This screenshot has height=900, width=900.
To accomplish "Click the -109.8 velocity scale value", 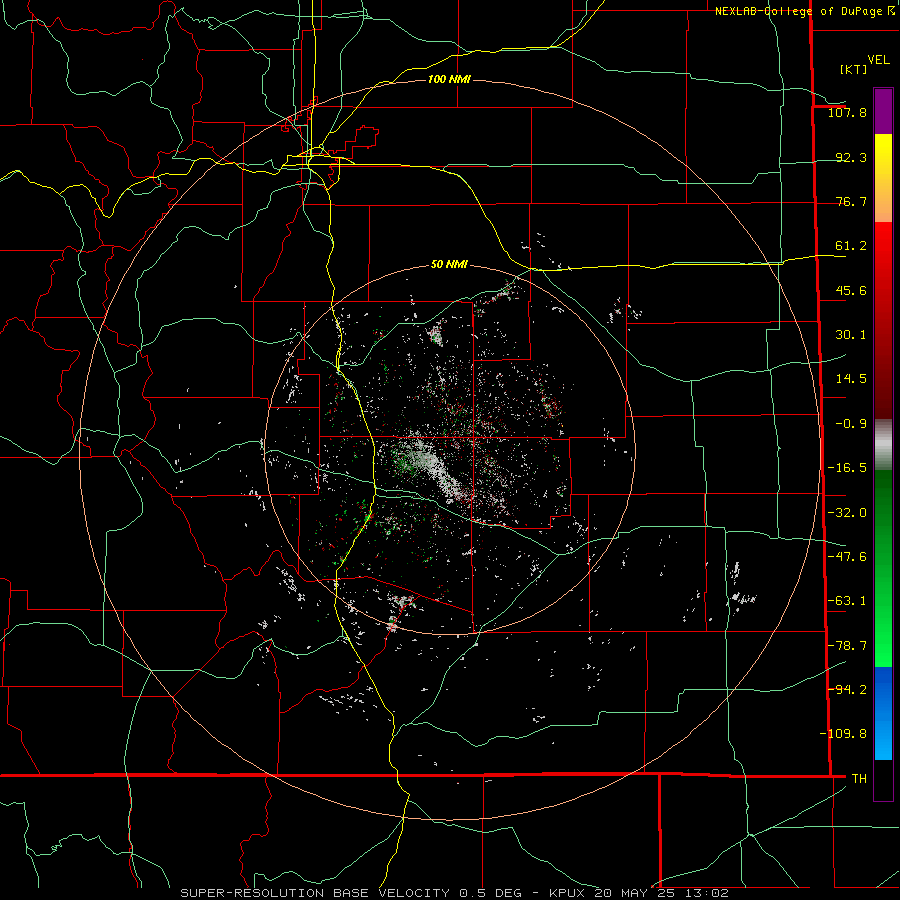I will coord(843,734).
